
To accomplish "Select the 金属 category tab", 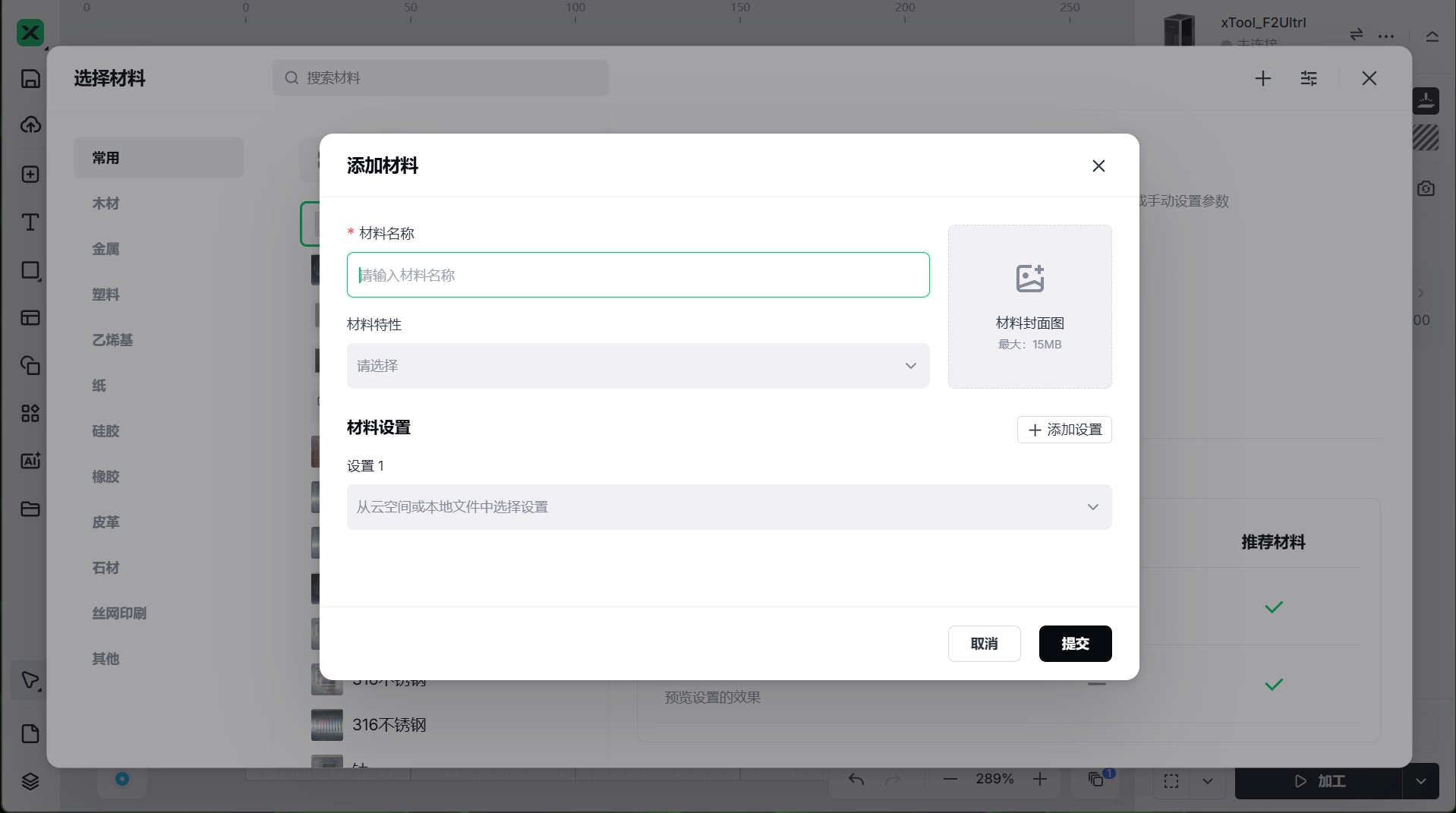I will (x=106, y=249).
